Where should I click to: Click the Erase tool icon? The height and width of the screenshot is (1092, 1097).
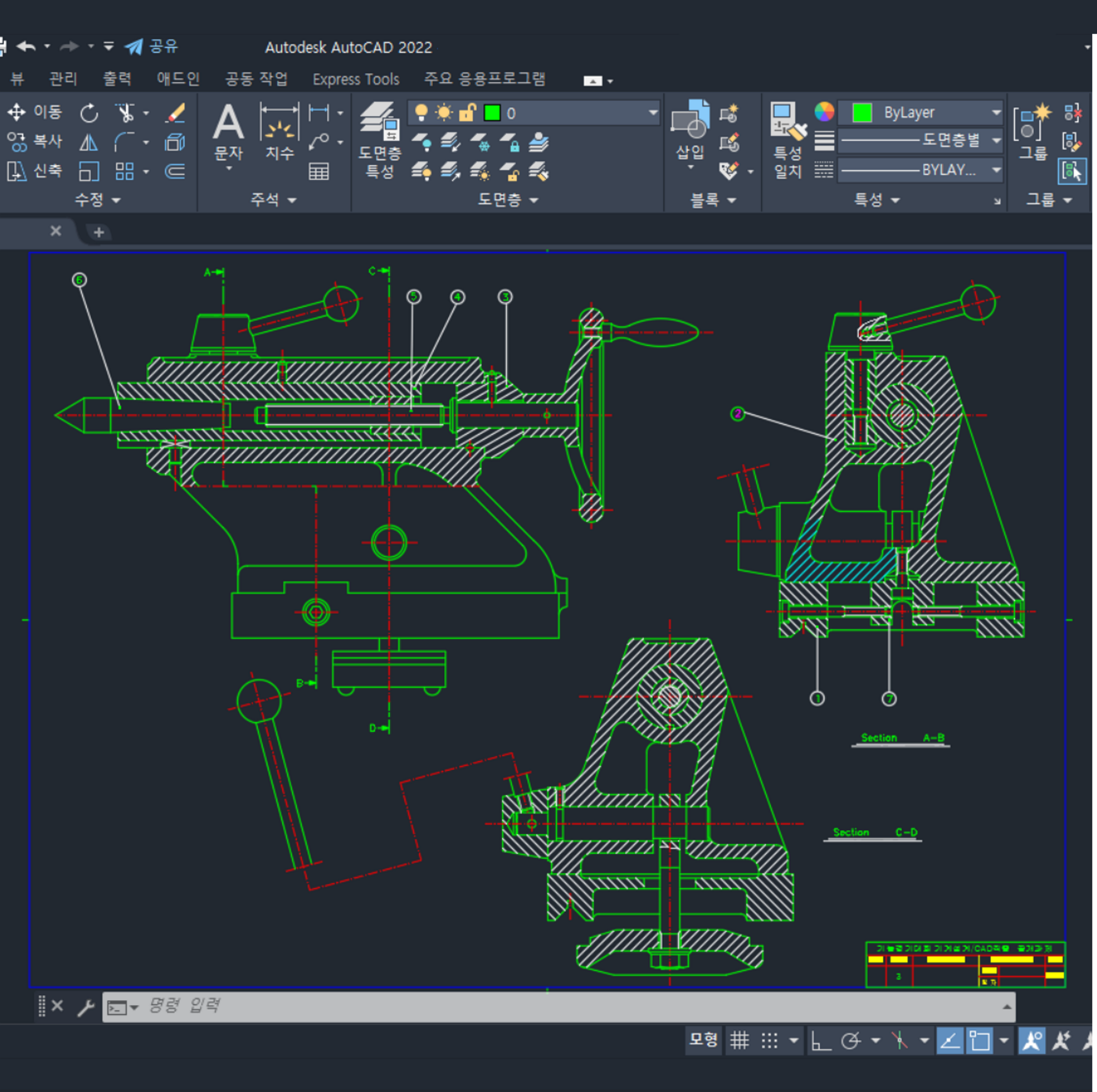click(x=175, y=113)
